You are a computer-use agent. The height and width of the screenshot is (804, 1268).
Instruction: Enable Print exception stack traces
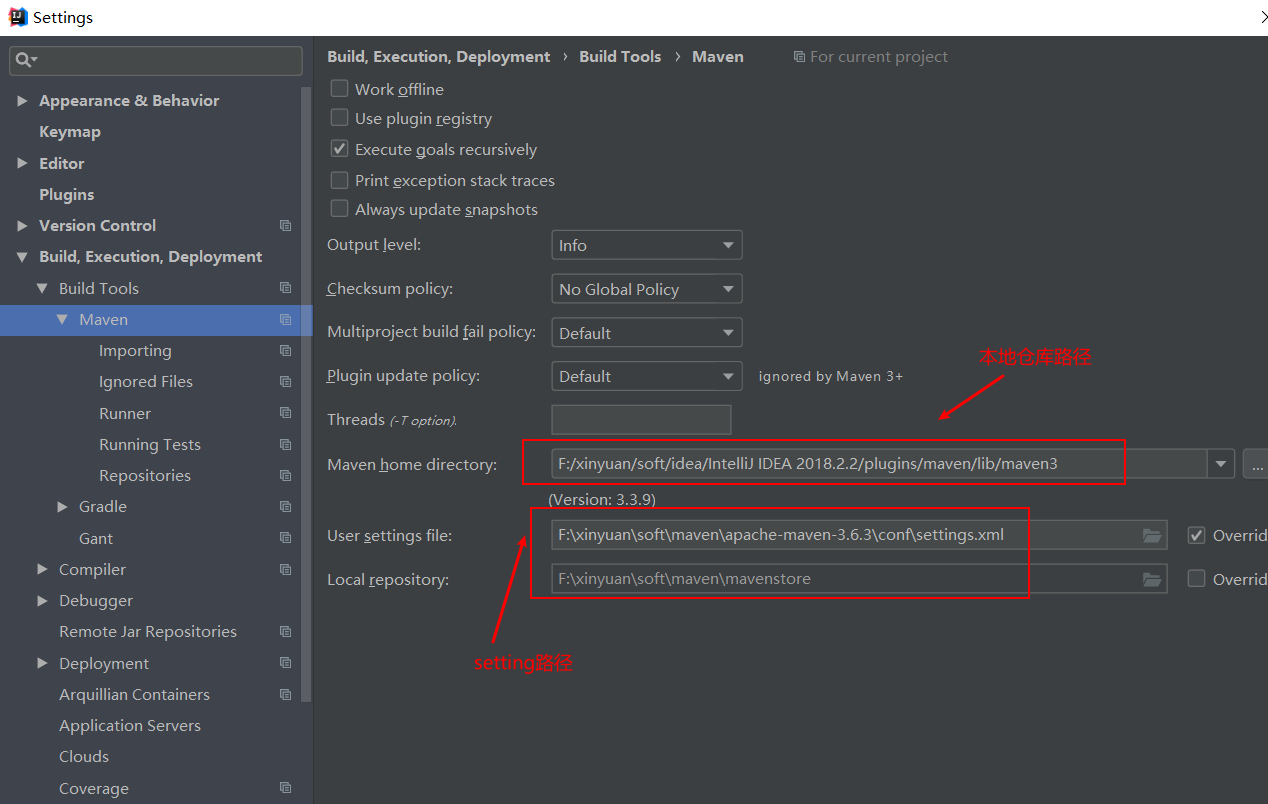[x=340, y=180]
